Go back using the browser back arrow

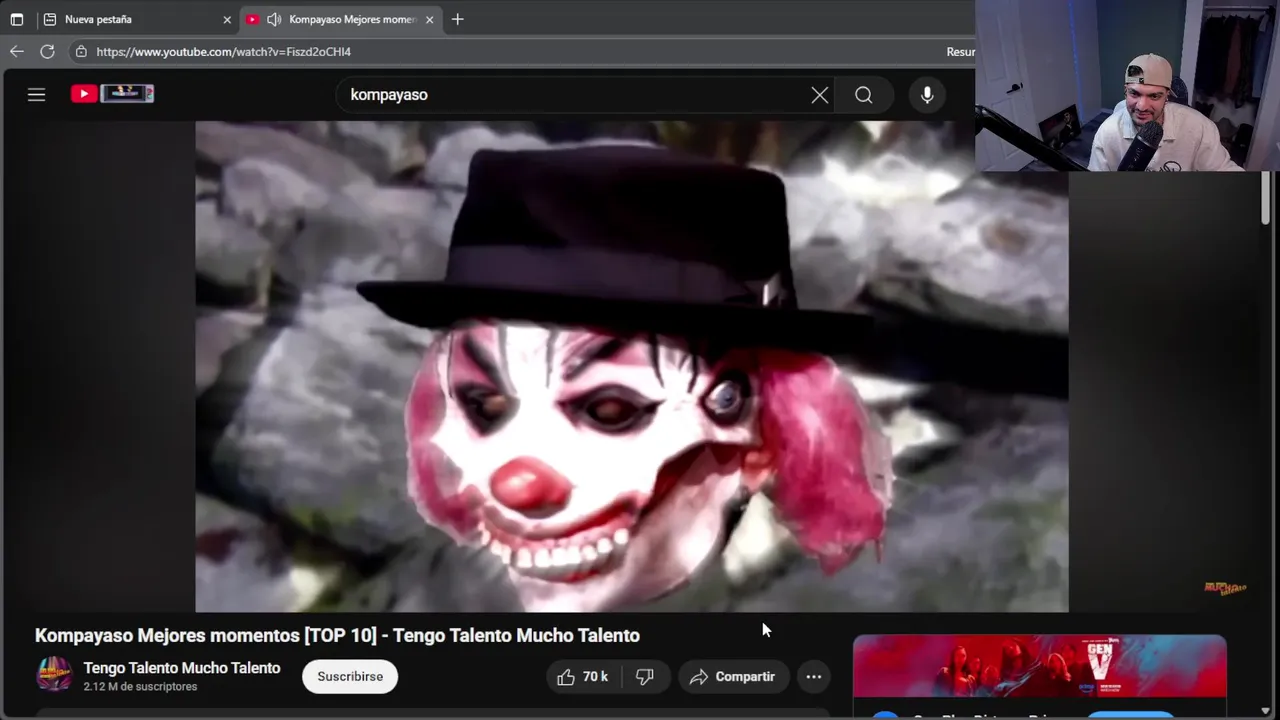point(17,51)
